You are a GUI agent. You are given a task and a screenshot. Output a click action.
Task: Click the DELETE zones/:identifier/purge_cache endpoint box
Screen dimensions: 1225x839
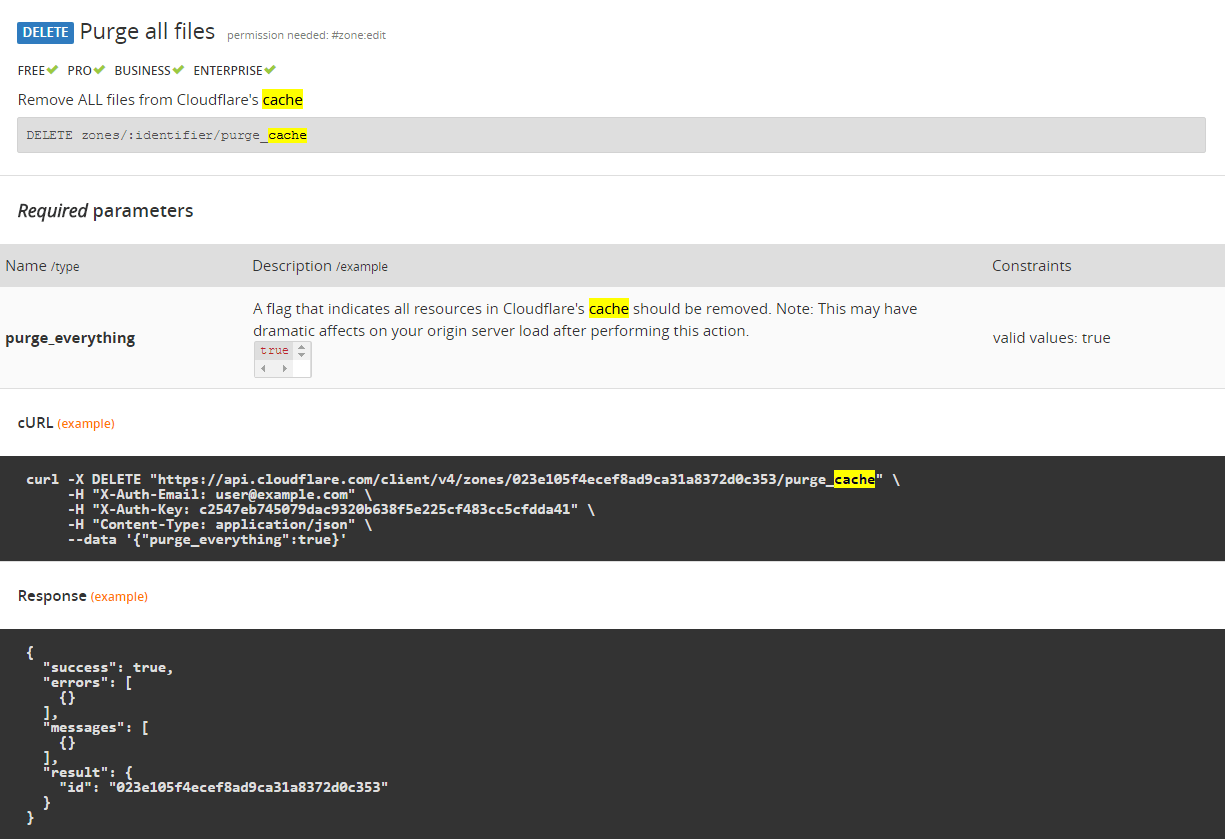[611, 135]
